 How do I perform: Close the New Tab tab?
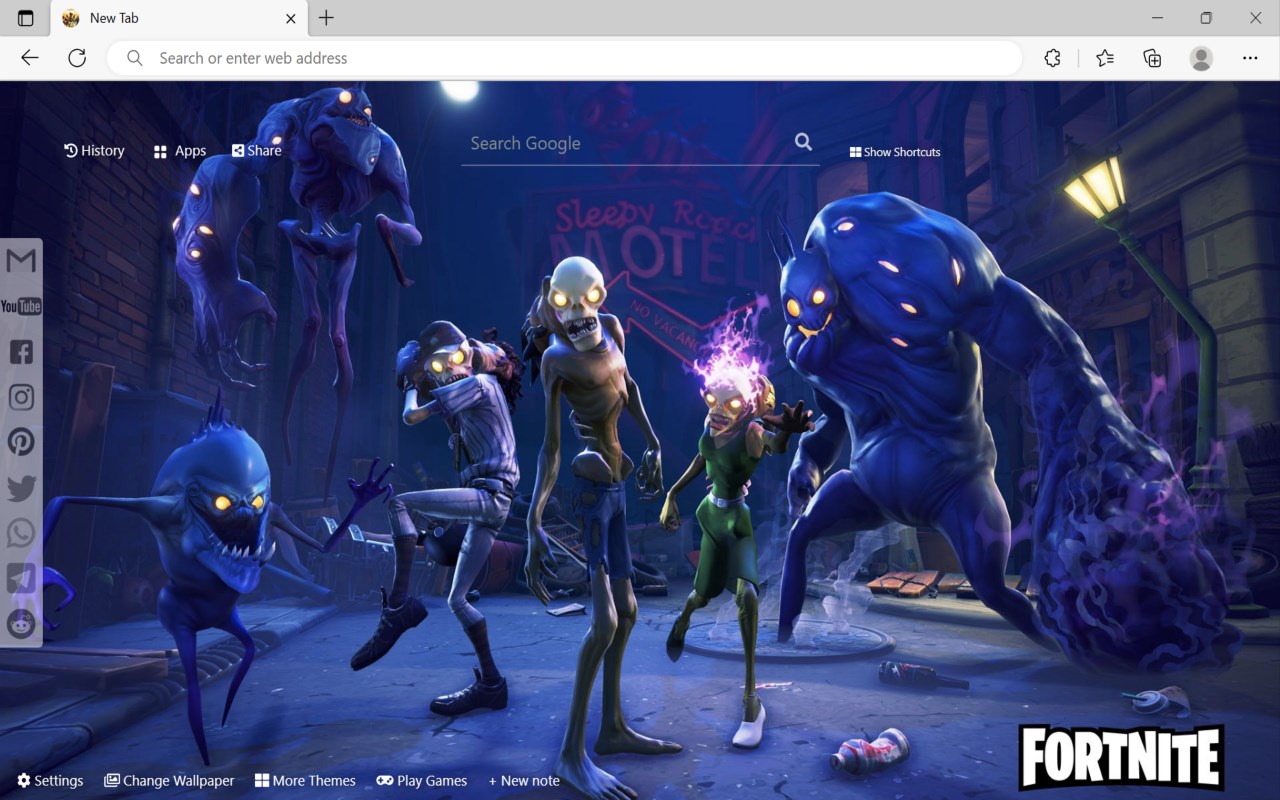coord(291,18)
